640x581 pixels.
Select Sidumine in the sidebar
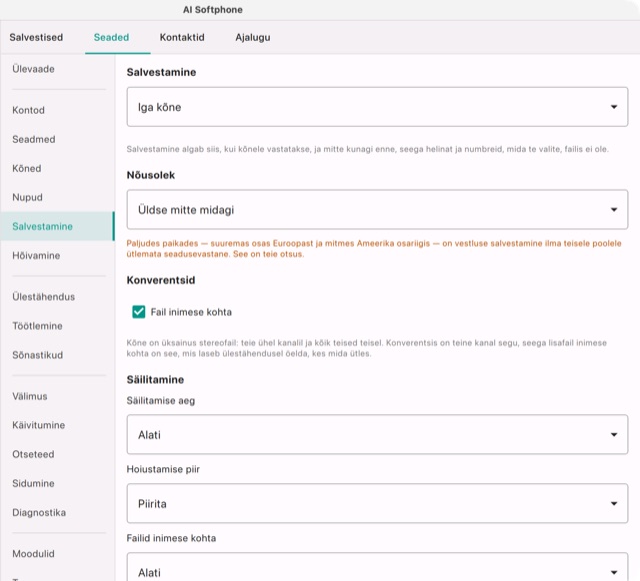click(58, 483)
